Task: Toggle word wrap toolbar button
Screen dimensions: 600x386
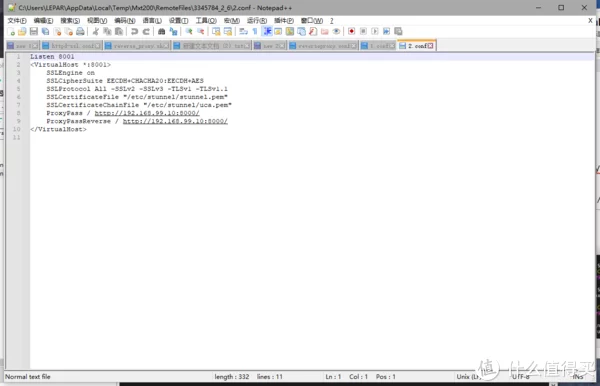Action: tap(243, 31)
